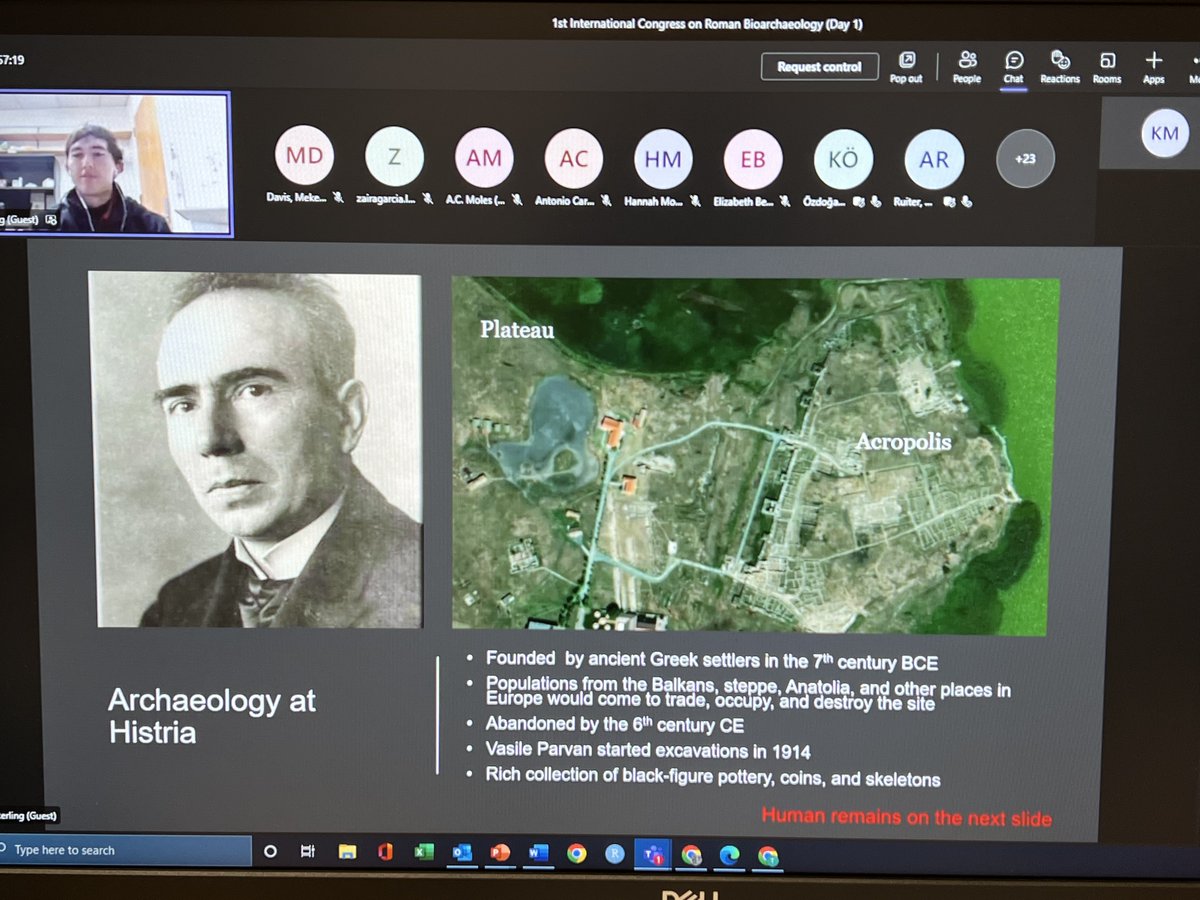The width and height of the screenshot is (1200, 900).
Task: Open Outlook from the taskbar
Action: [x=462, y=852]
